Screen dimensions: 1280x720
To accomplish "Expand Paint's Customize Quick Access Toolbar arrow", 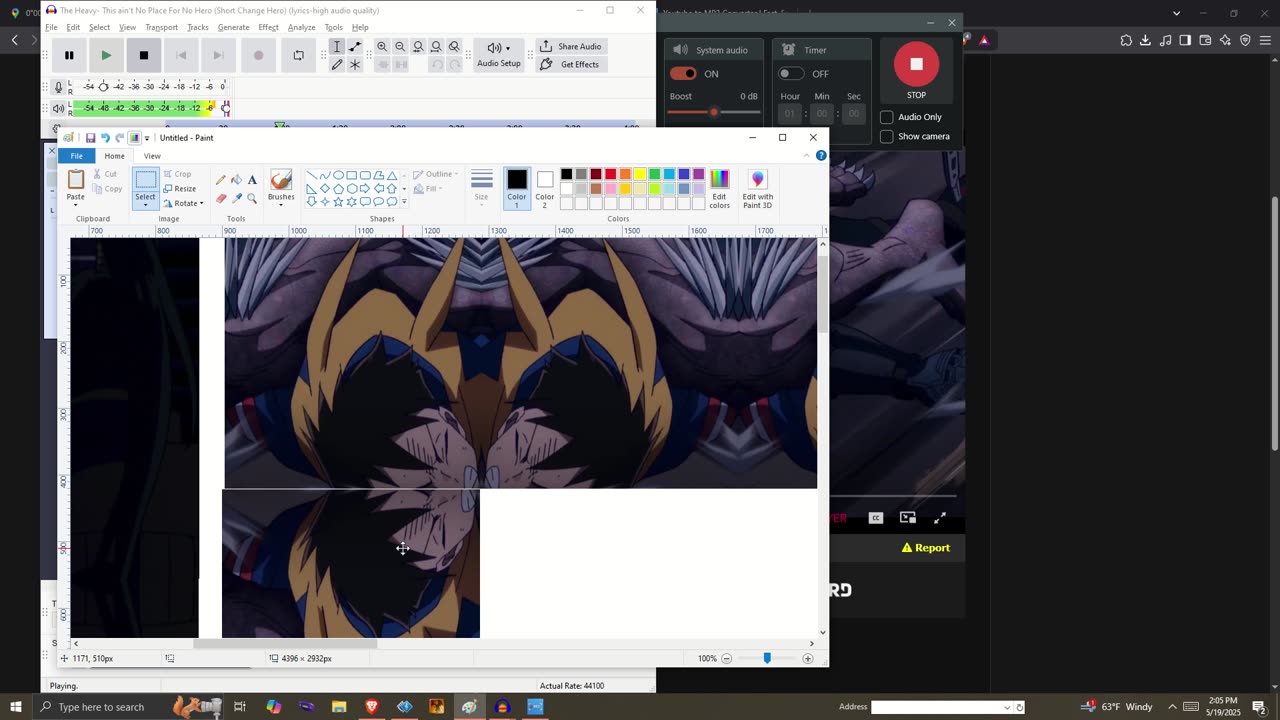I will 147,138.
